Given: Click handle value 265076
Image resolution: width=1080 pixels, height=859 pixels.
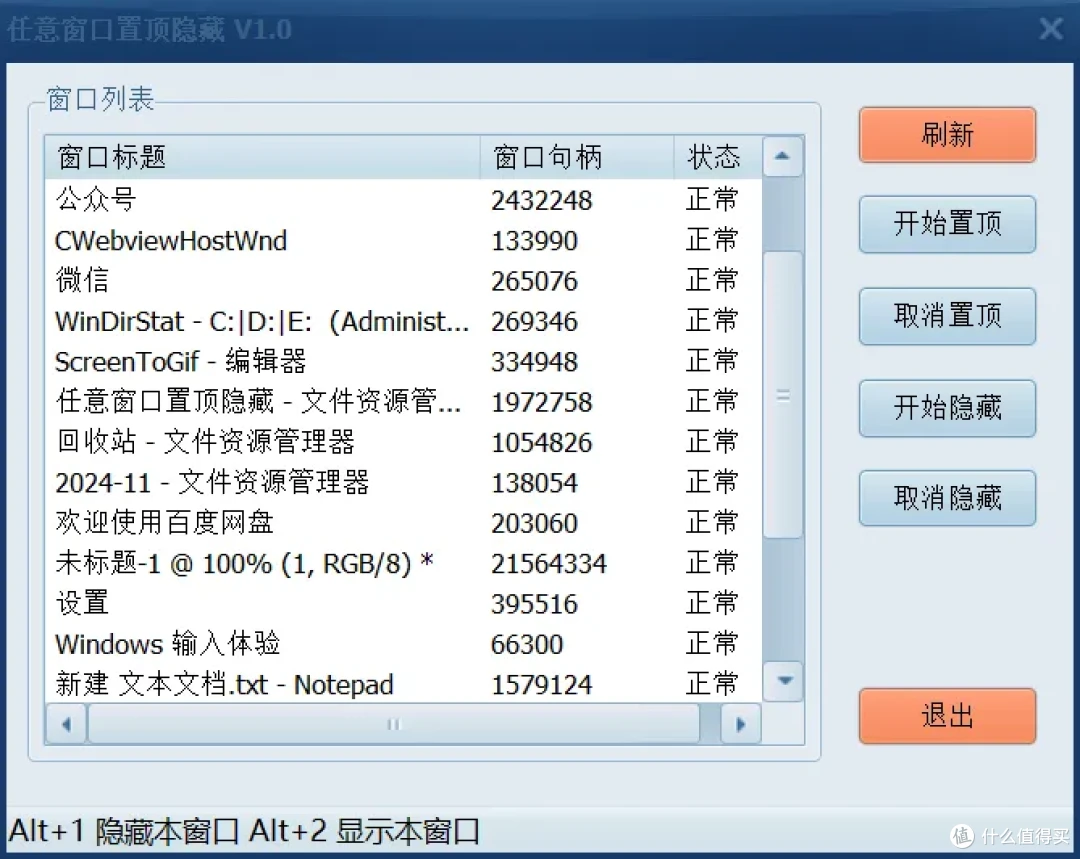Looking at the screenshot, I should pos(534,281).
